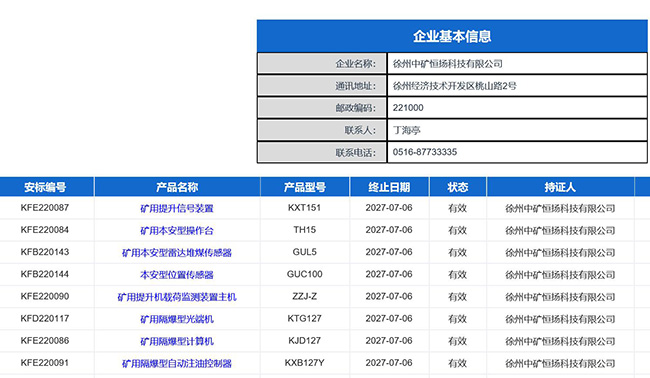Click the 终止日期 column header

click(x=389, y=187)
